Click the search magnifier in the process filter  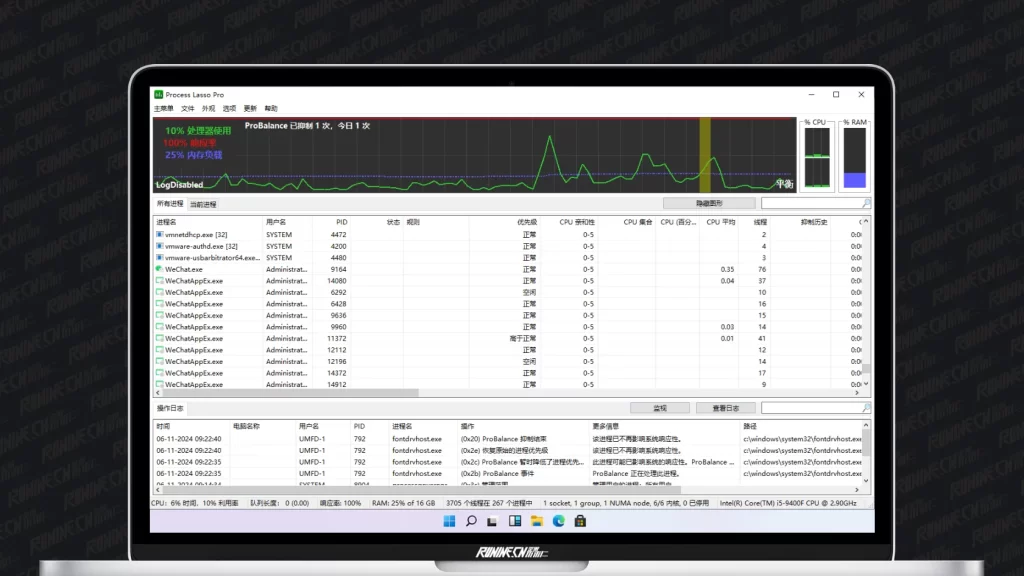click(x=866, y=203)
